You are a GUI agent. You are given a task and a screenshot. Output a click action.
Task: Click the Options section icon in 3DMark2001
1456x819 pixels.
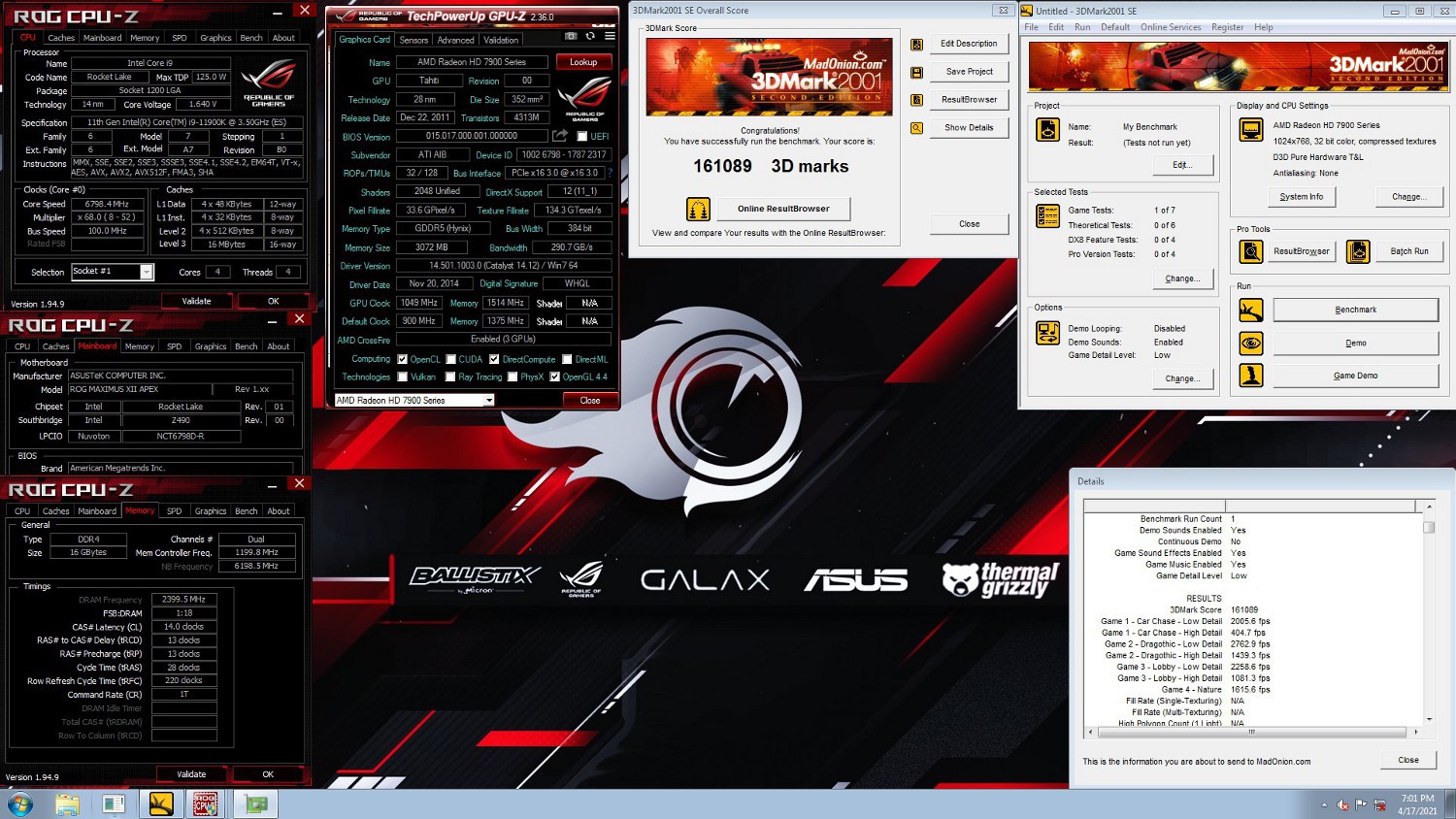coord(1047,333)
